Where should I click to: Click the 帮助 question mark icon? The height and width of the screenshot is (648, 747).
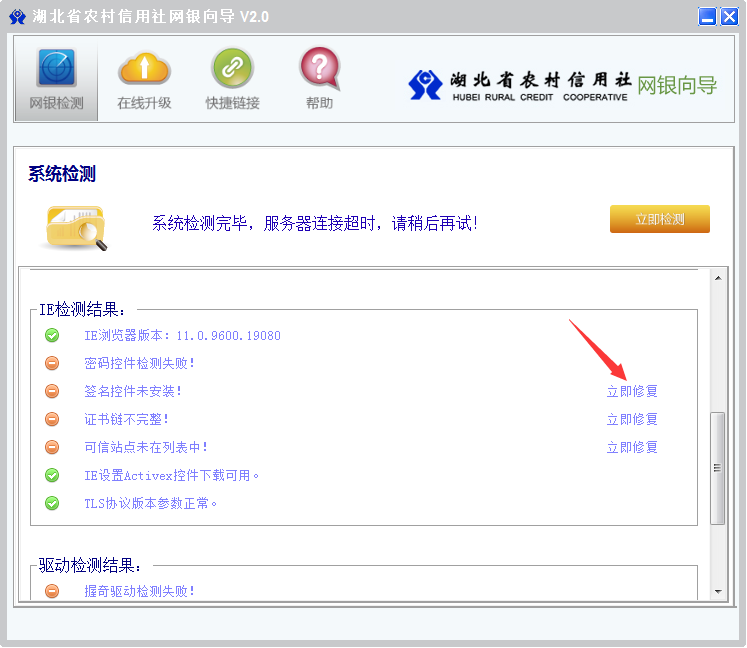pos(319,70)
